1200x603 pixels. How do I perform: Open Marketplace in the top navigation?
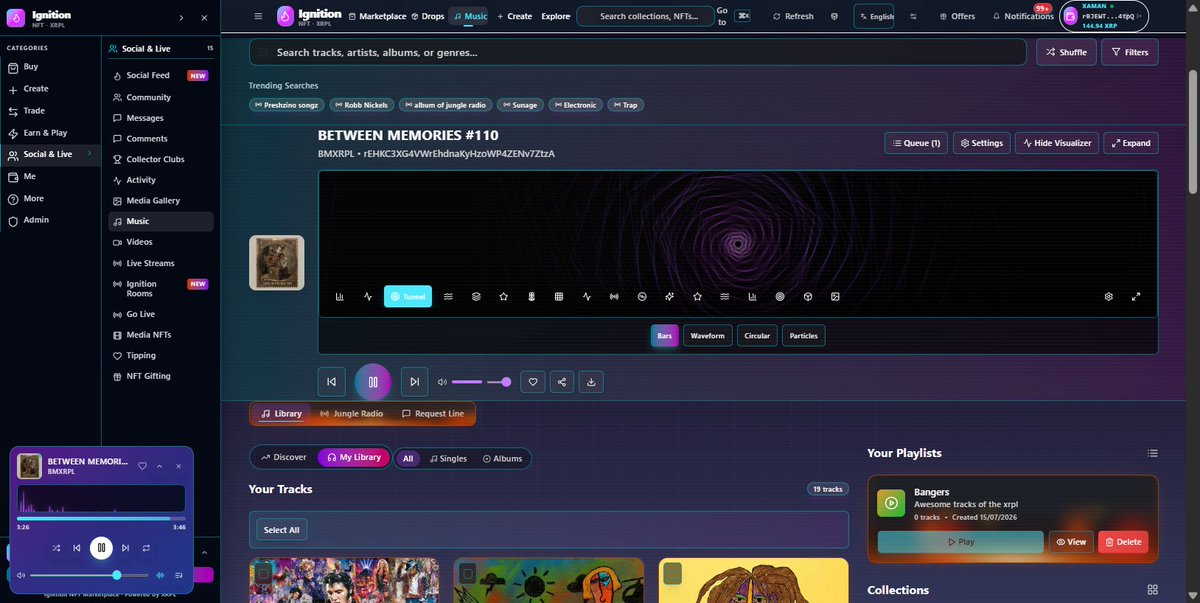click(x=377, y=16)
